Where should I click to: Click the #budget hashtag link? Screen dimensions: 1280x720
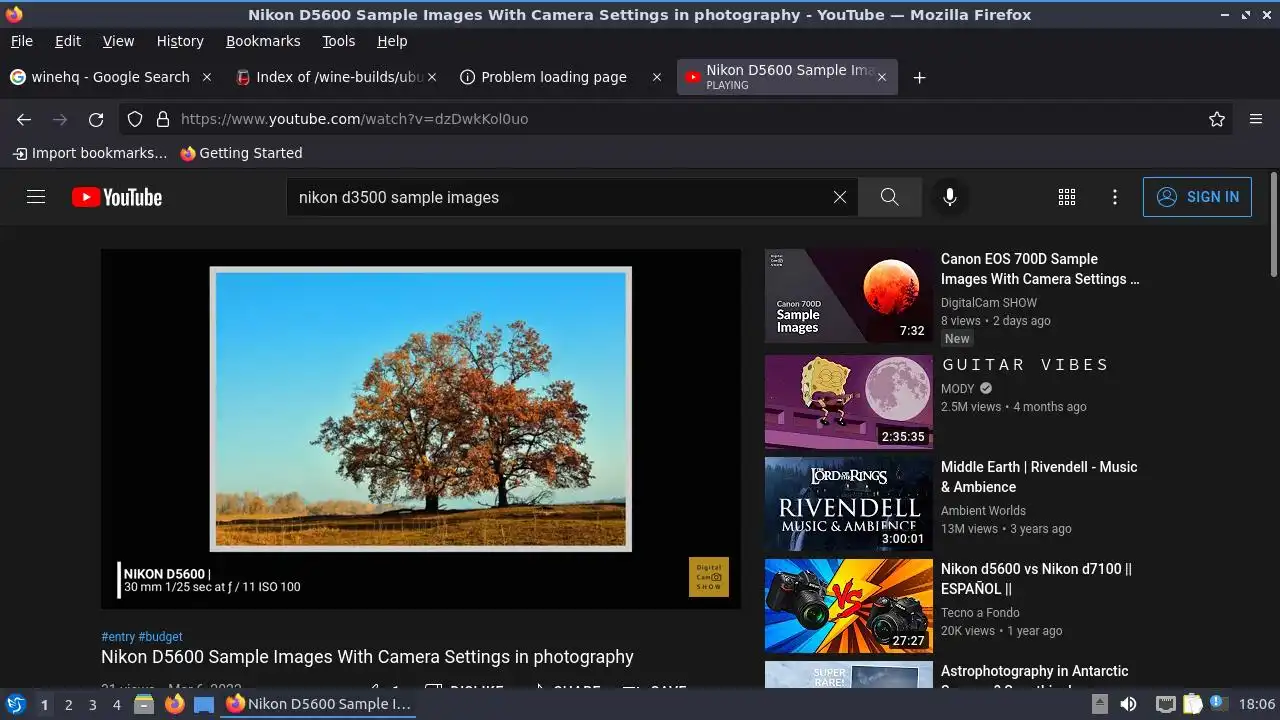[160, 636]
